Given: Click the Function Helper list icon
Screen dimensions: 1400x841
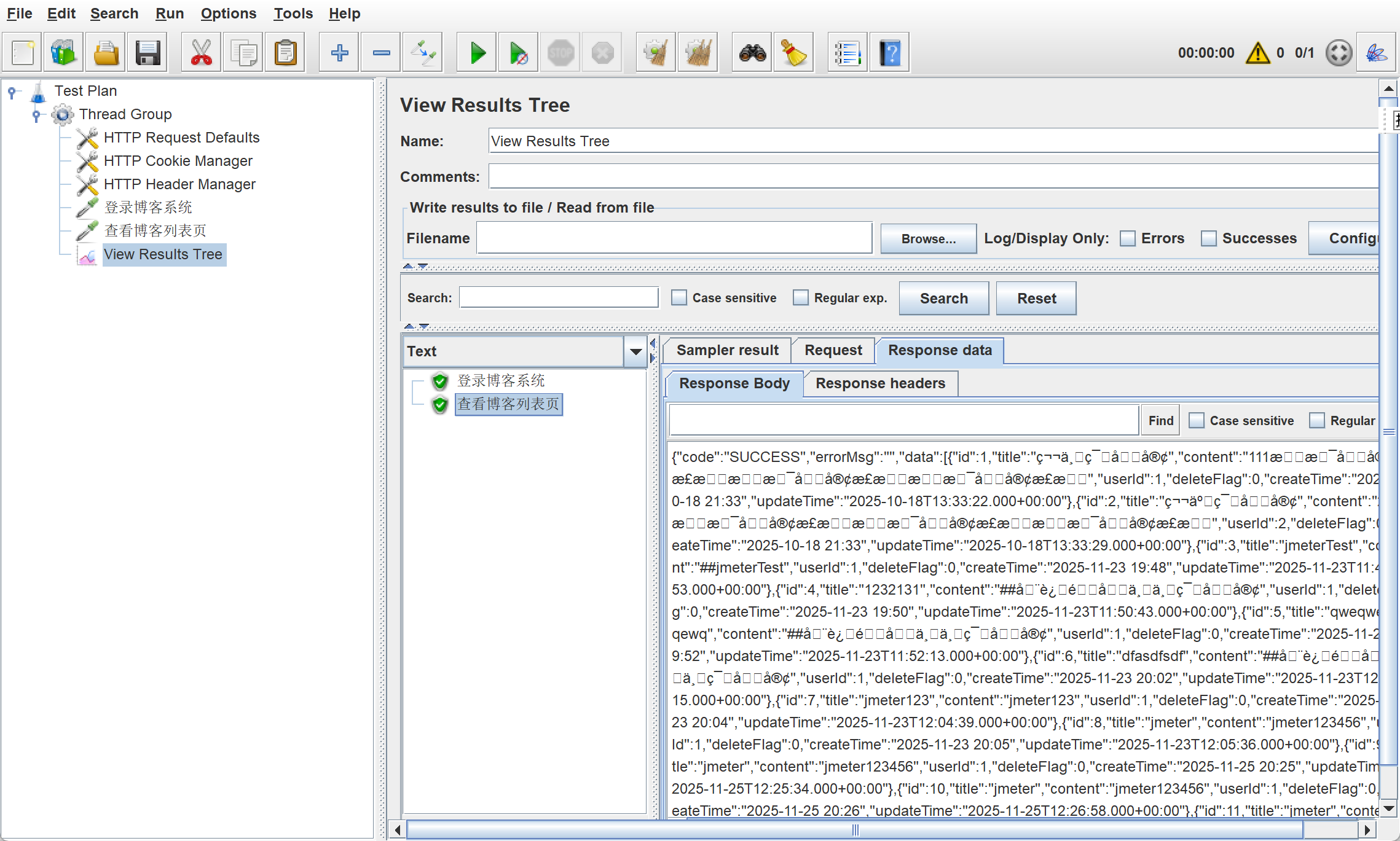Looking at the screenshot, I should (847, 53).
